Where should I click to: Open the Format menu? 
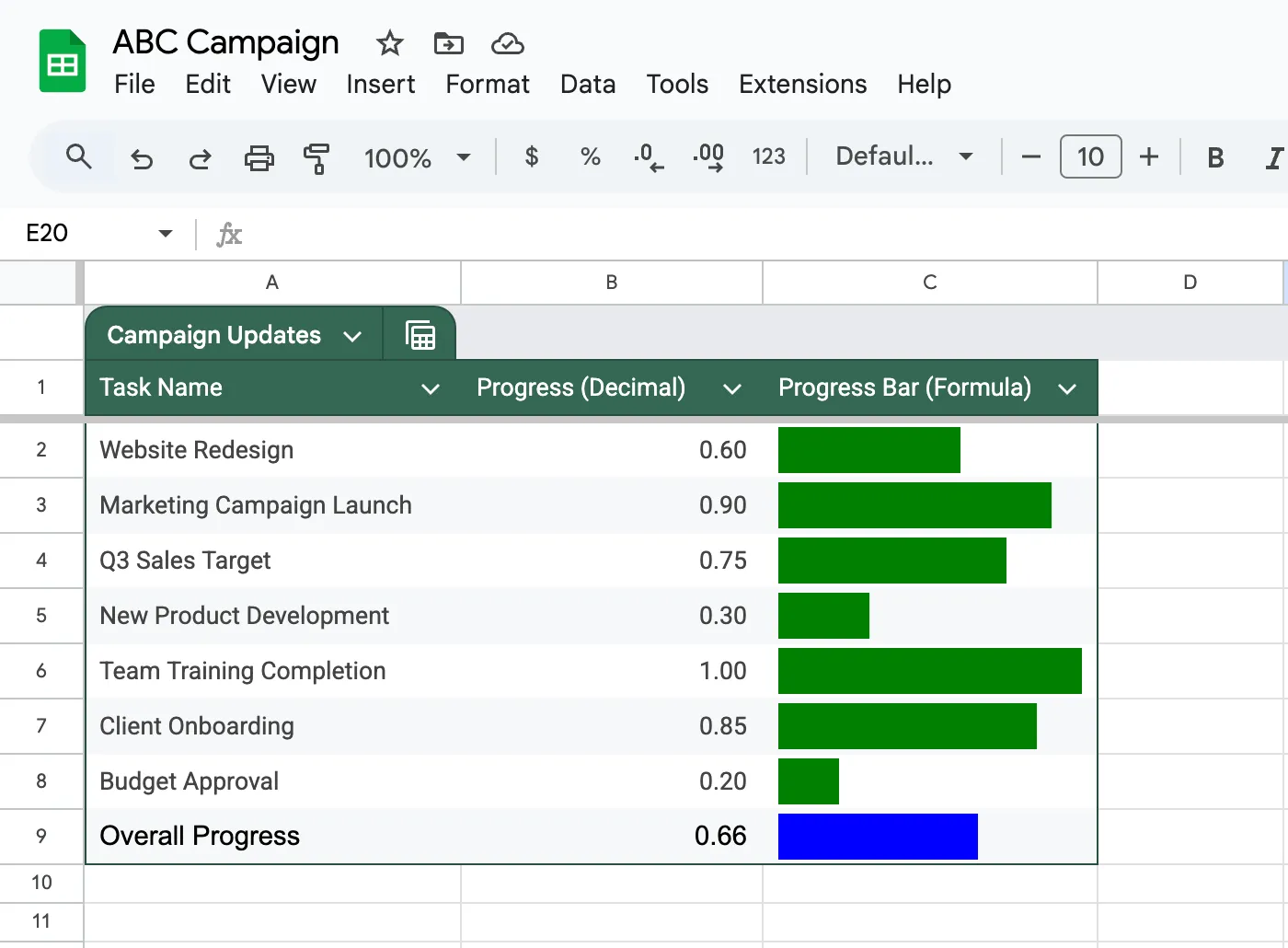[488, 84]
